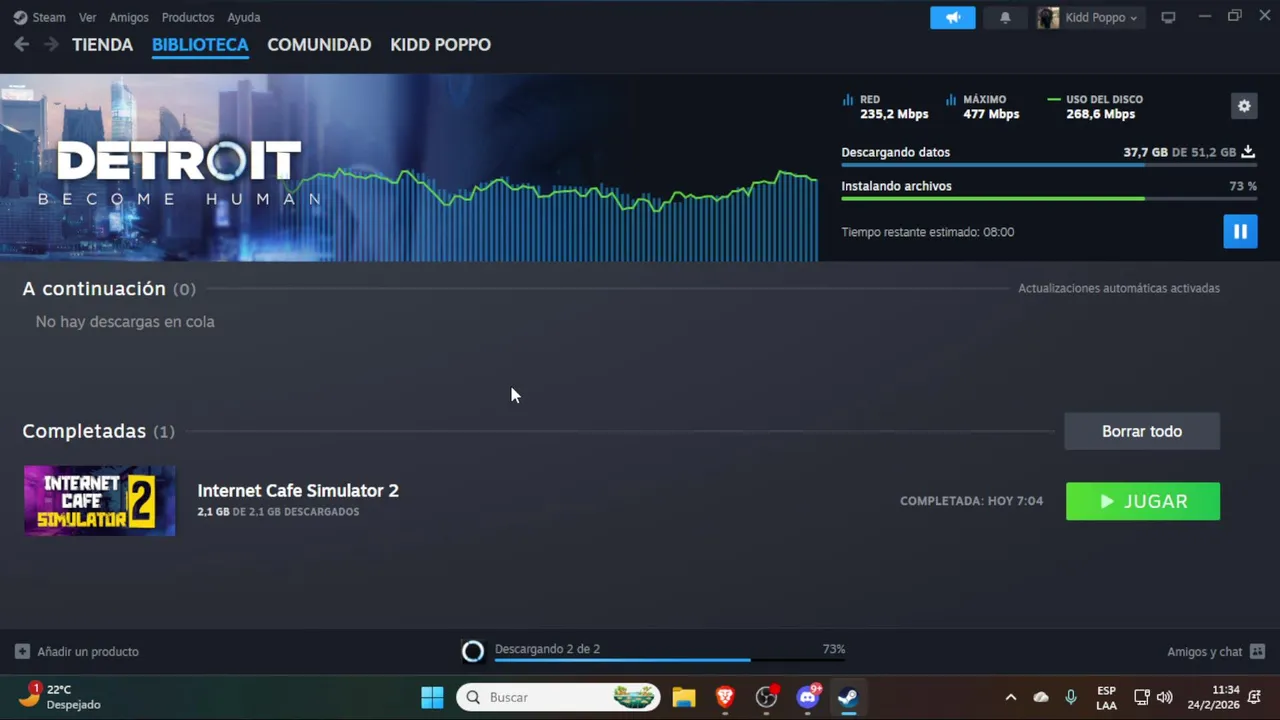1280x720 pixels.
Task: Click the Descargando datos progress bar
Action: [1048, 165]
